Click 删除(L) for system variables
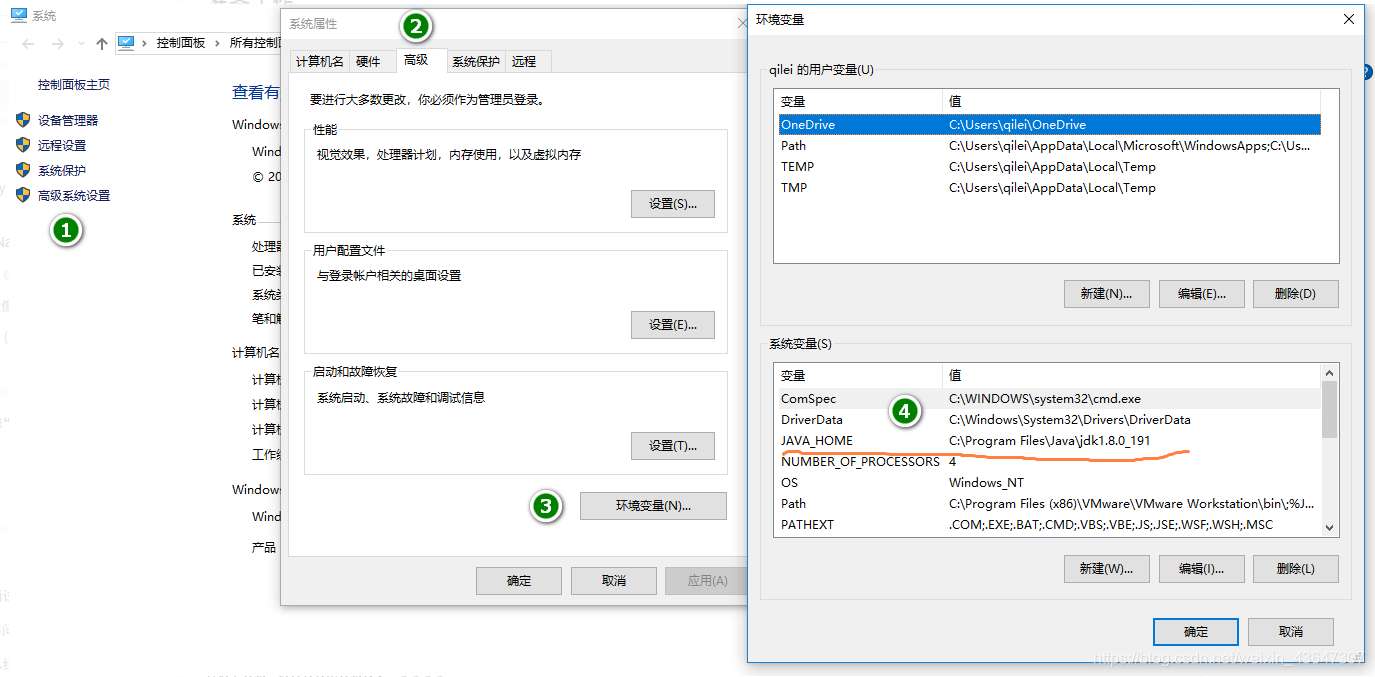Viewport: 1375px width, 677px height. point(1296,568)
